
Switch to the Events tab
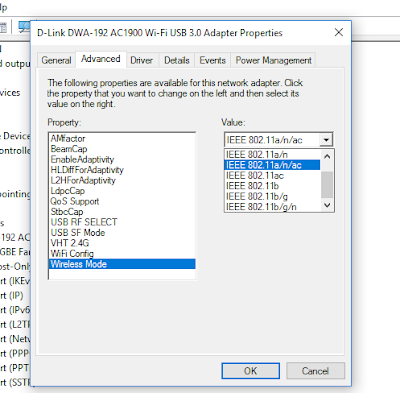tap(212, 60)
